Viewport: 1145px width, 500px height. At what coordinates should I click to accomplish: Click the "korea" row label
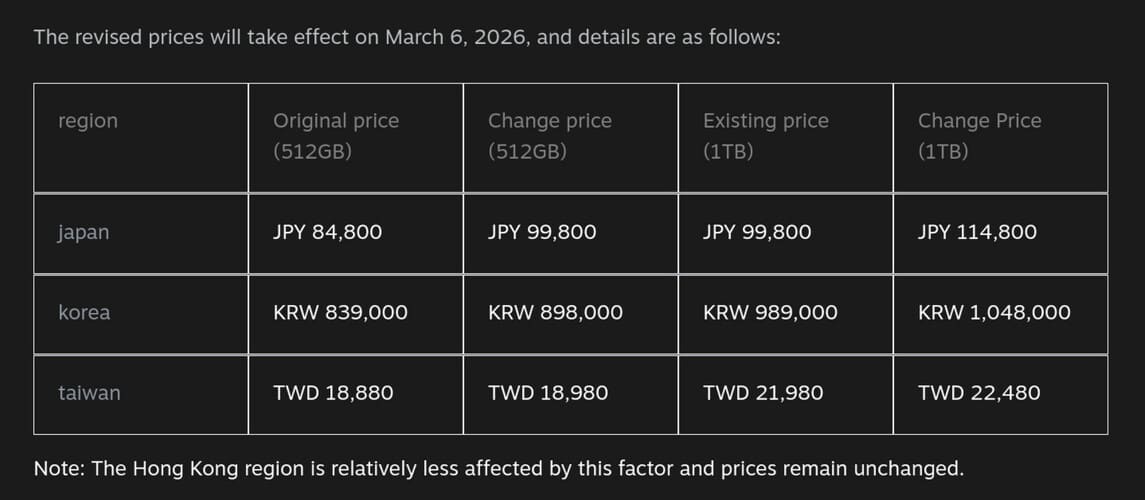coord(84,312)
